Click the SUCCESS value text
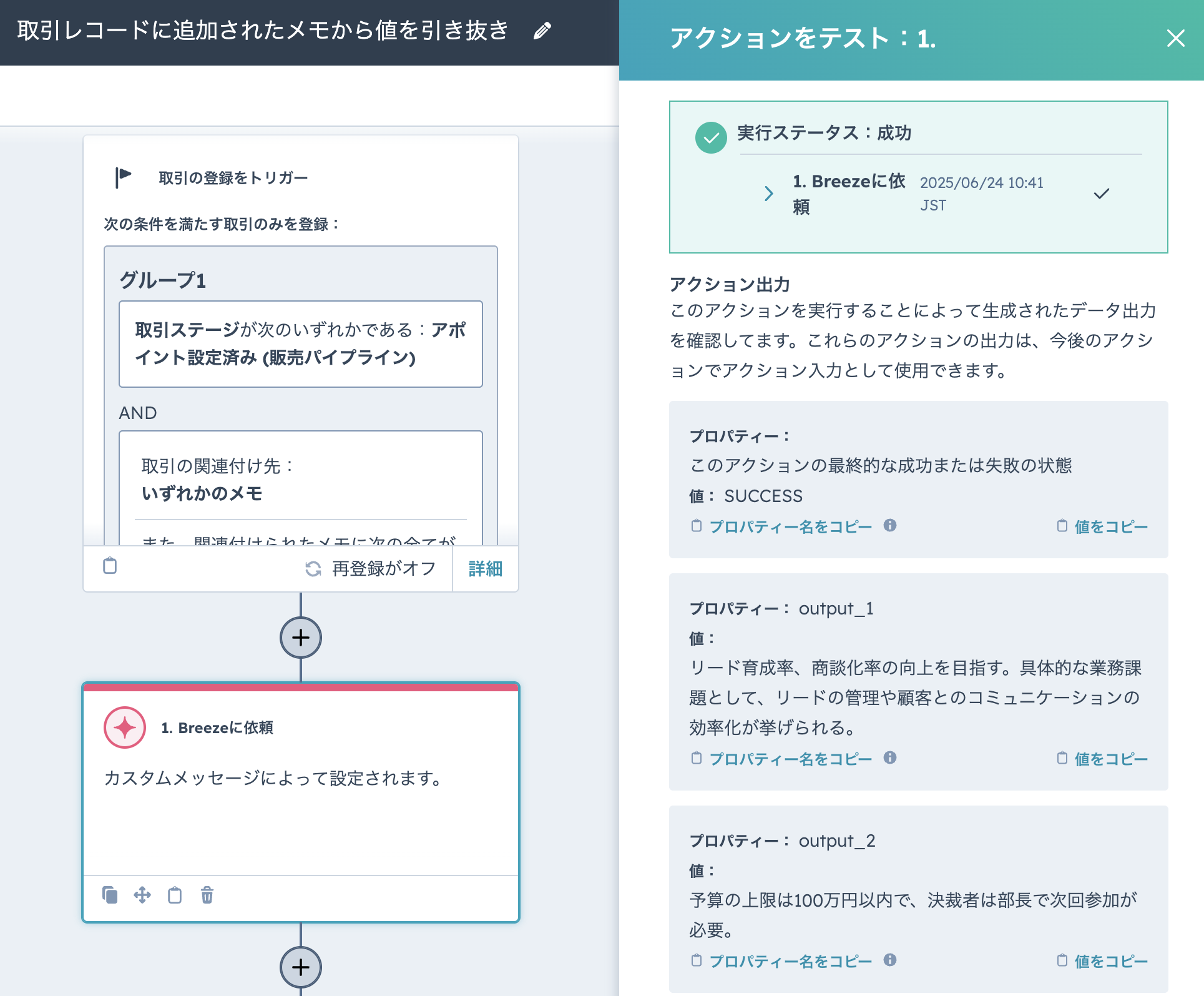1204x996 pixels. point(763,496)
